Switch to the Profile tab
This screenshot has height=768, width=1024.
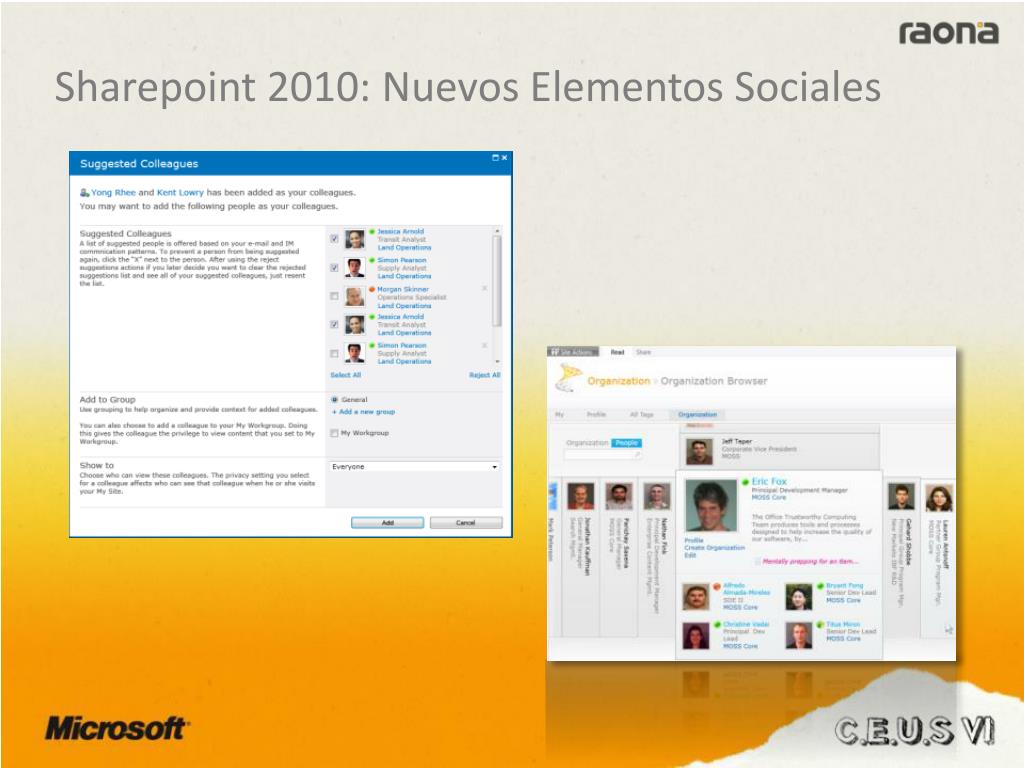click(x=596, y=415)
